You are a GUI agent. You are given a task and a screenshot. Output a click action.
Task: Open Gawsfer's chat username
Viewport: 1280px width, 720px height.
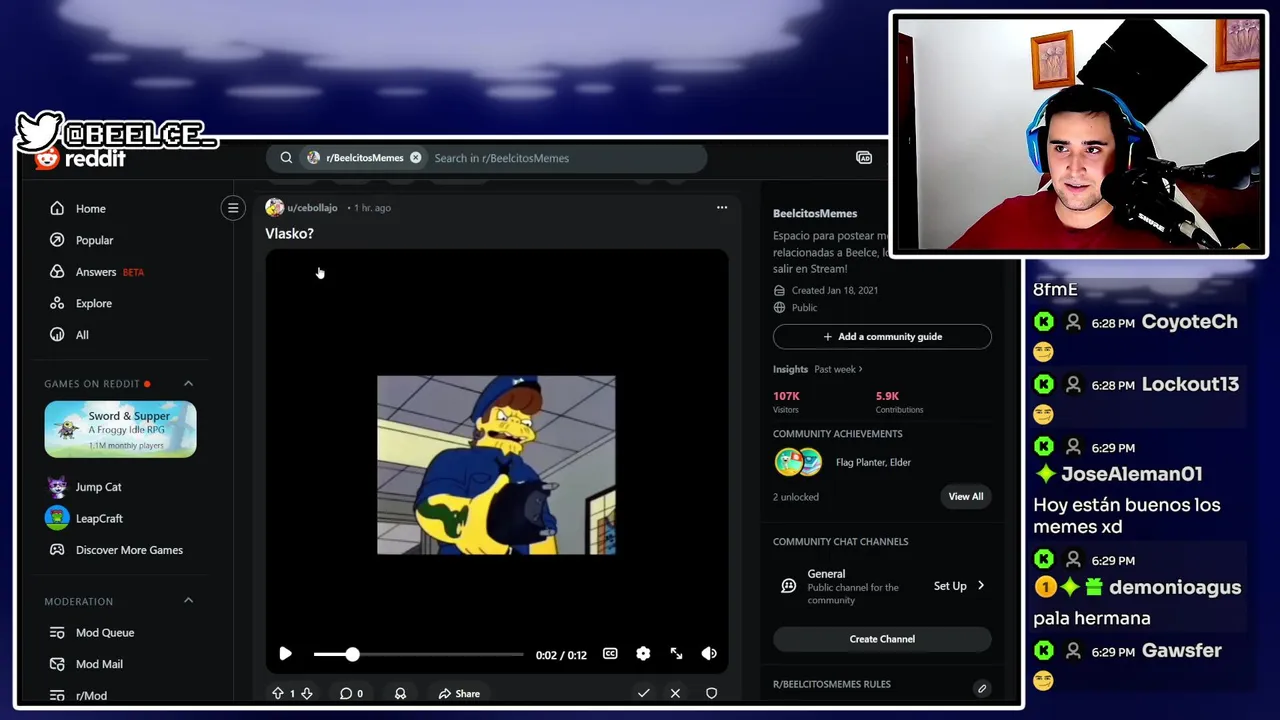[1181, 651]
